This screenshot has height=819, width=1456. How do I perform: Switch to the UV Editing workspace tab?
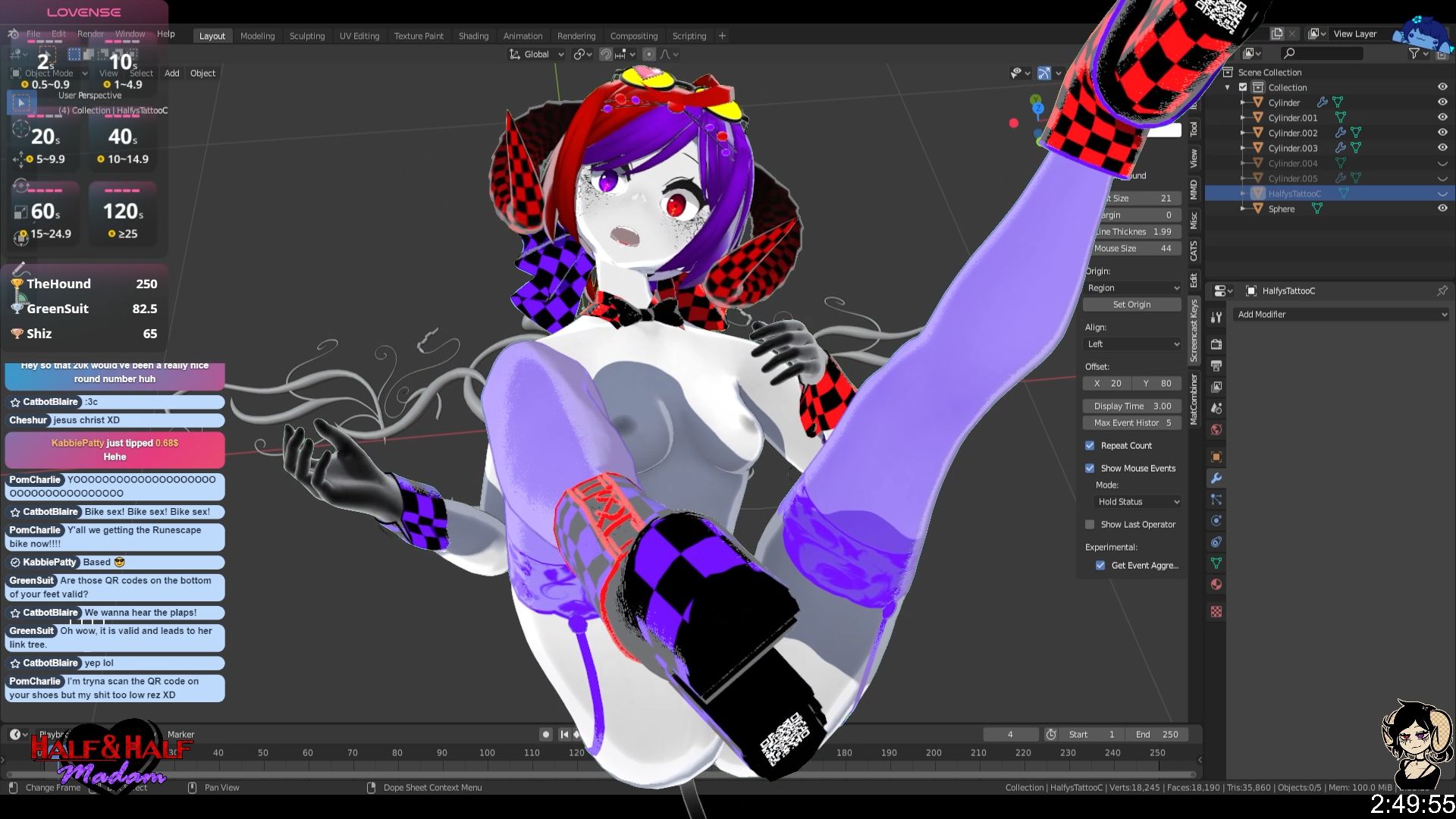pos(359,36)
